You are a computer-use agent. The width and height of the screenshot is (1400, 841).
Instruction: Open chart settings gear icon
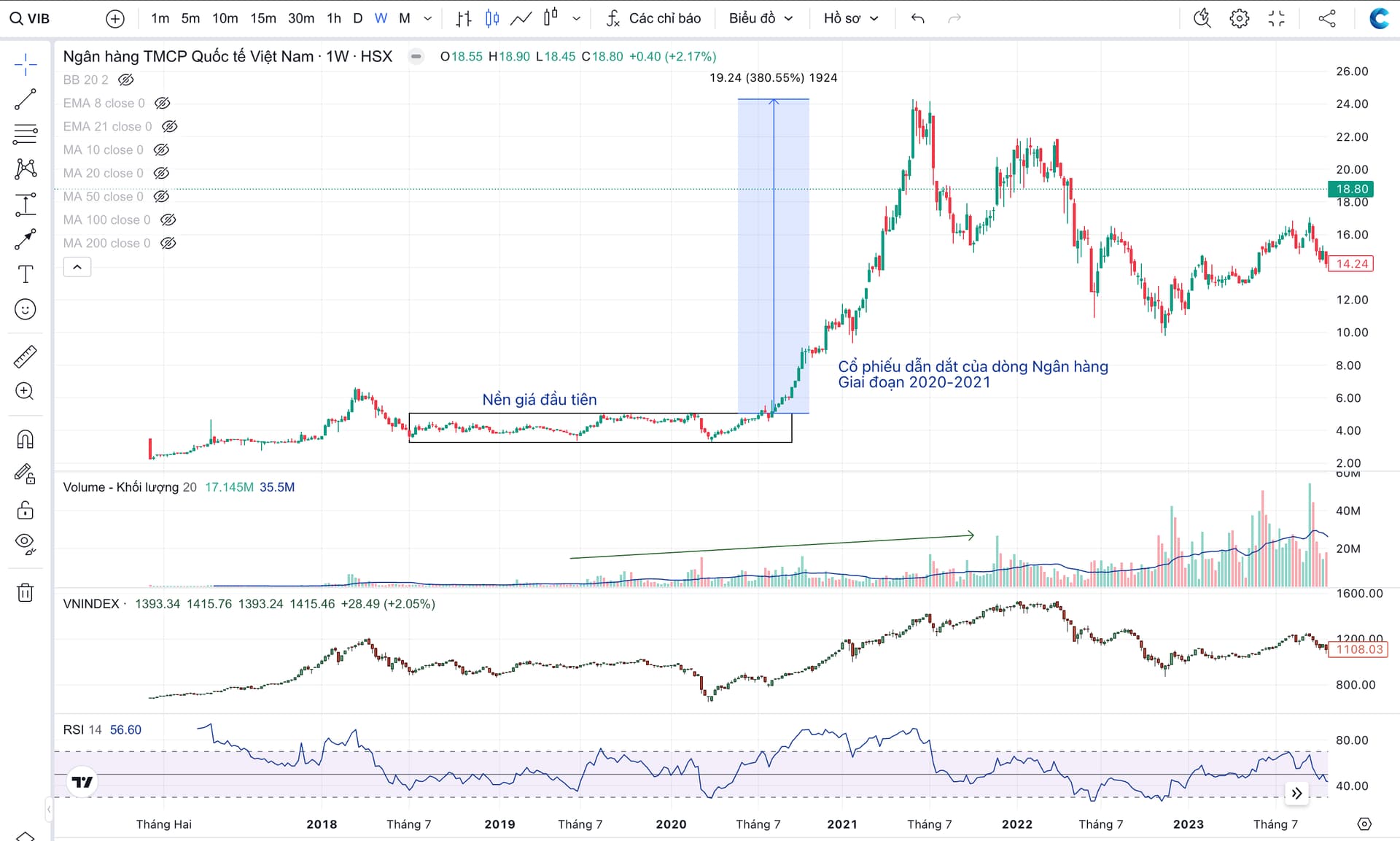pyautogui.click(x=1239, y=18)
